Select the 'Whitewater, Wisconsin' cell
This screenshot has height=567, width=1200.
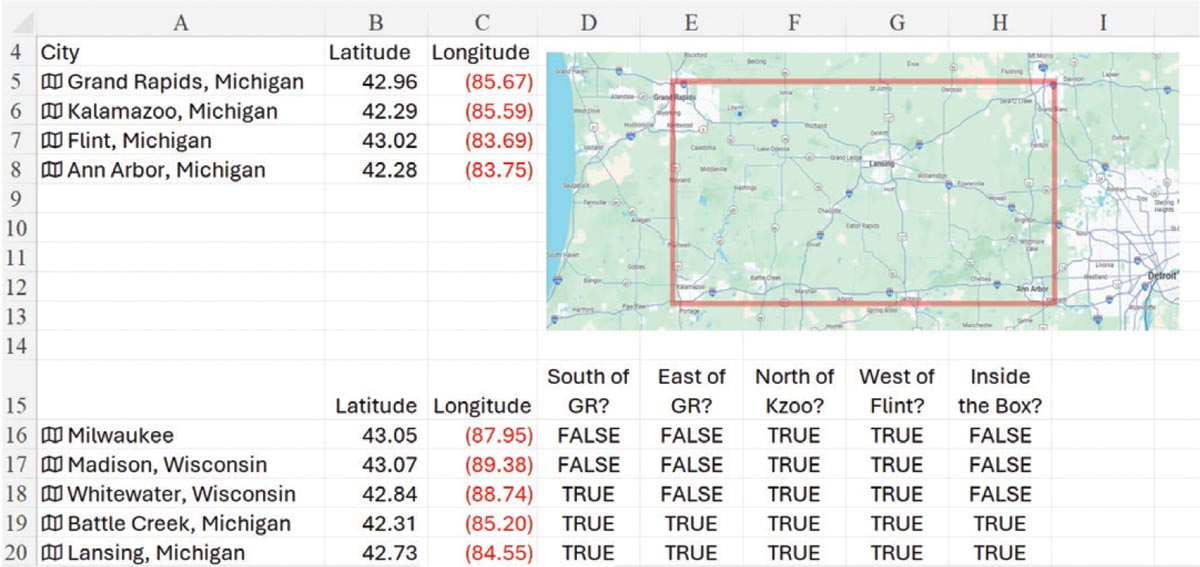click(x=181, y=495)
